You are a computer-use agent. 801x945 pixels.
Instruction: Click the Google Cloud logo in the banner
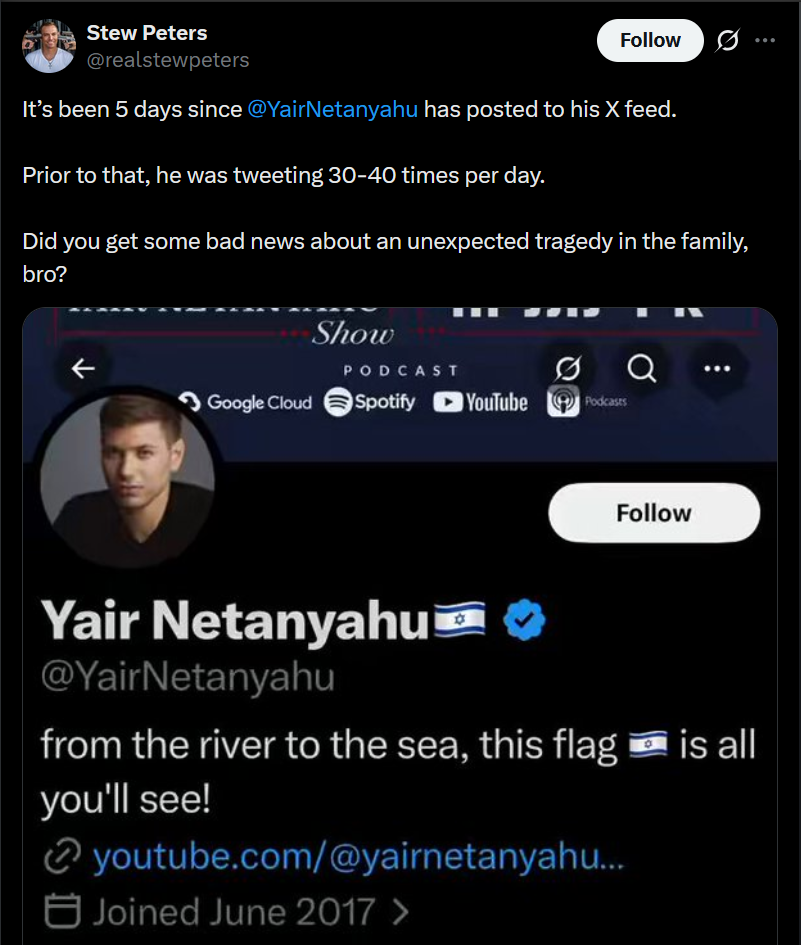coord(245,403)
